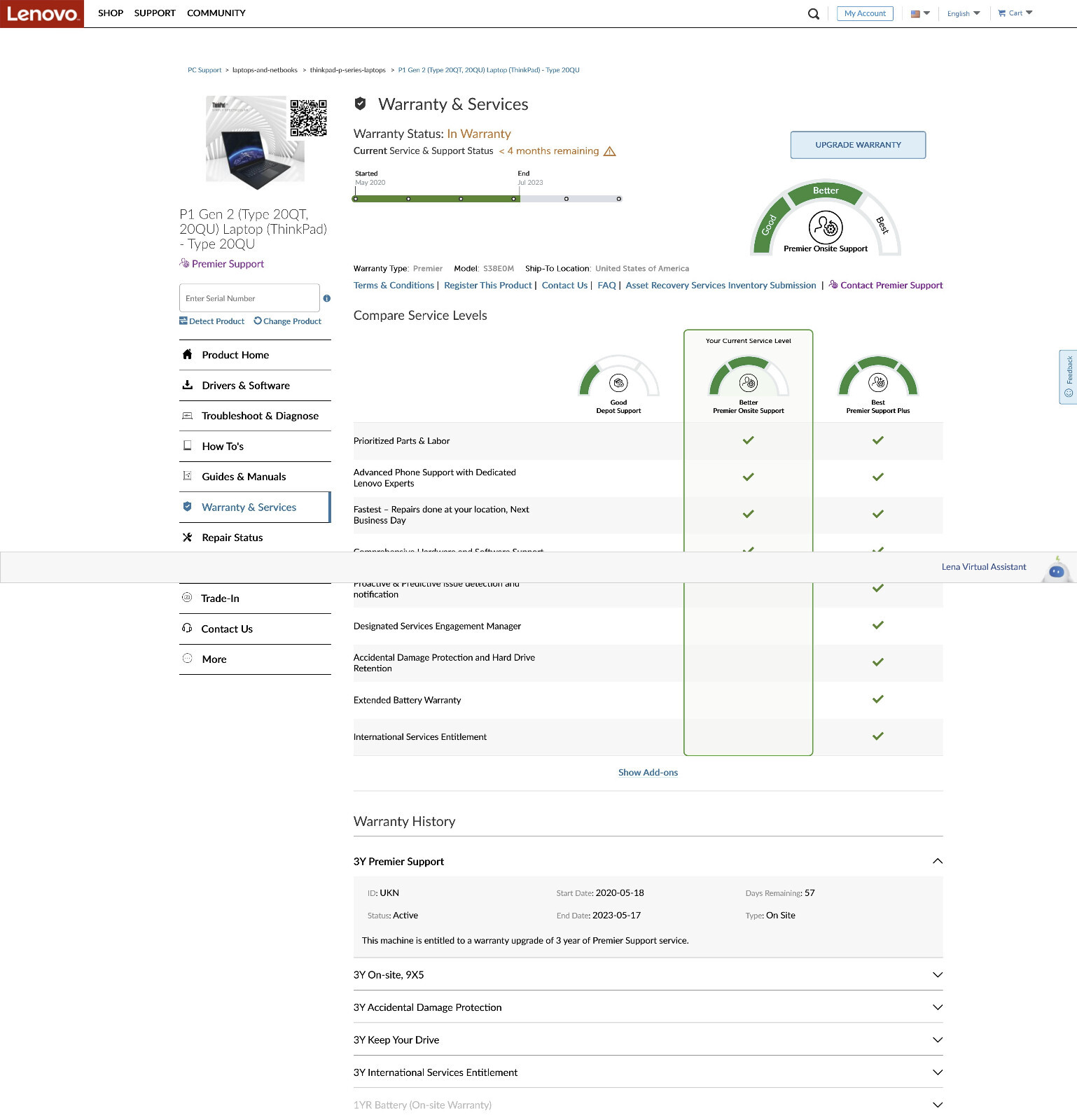Open Asset Recovery Services Inventory Submission
1077x1120 pixels.
(x=721, y=286)
